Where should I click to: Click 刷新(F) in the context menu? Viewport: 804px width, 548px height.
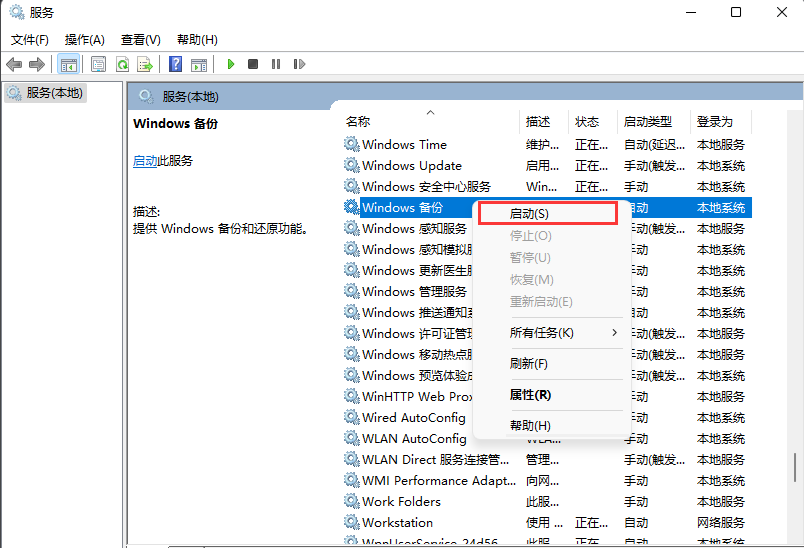(x=529, y=363)
